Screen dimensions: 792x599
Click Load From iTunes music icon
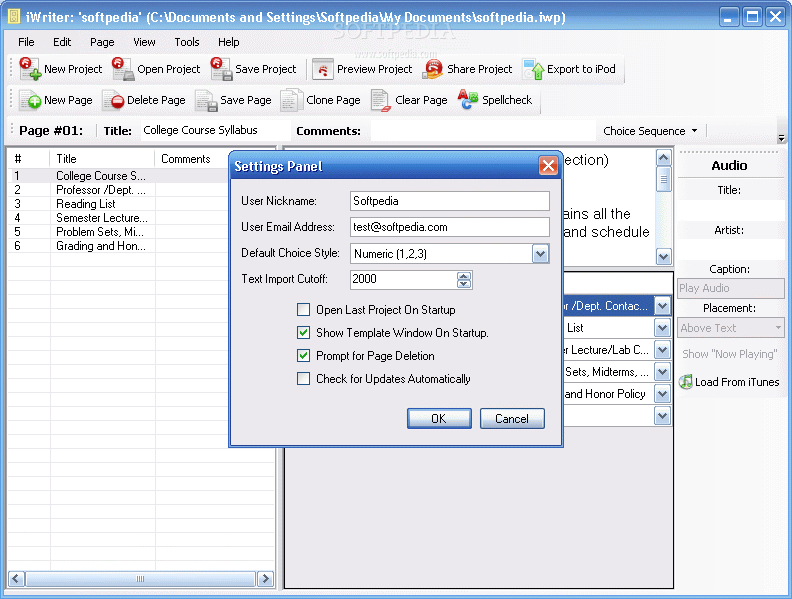tap(685, 382)
